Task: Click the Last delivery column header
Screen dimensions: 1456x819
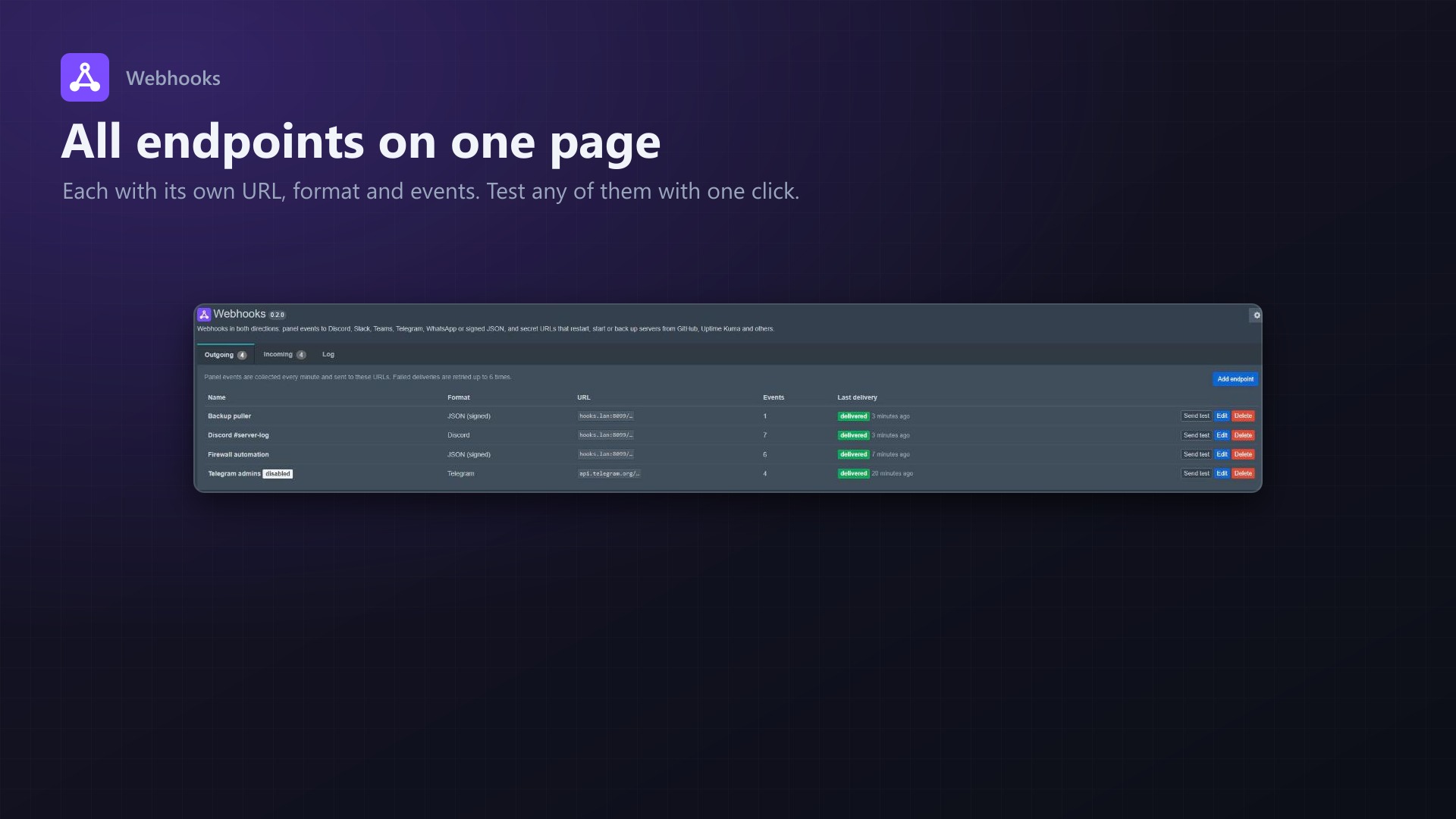Action: [857, 397]
